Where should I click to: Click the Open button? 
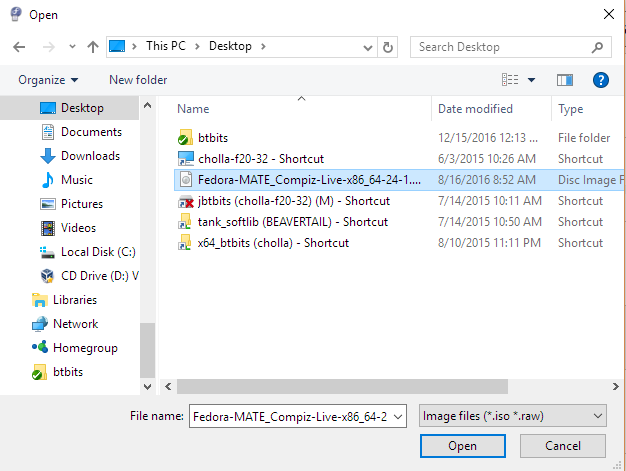click(x=463, y=446)
